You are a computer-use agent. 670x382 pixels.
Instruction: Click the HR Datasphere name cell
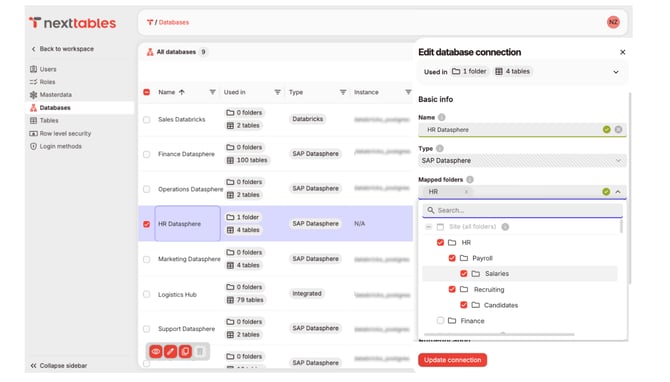[x=188, y=223]
